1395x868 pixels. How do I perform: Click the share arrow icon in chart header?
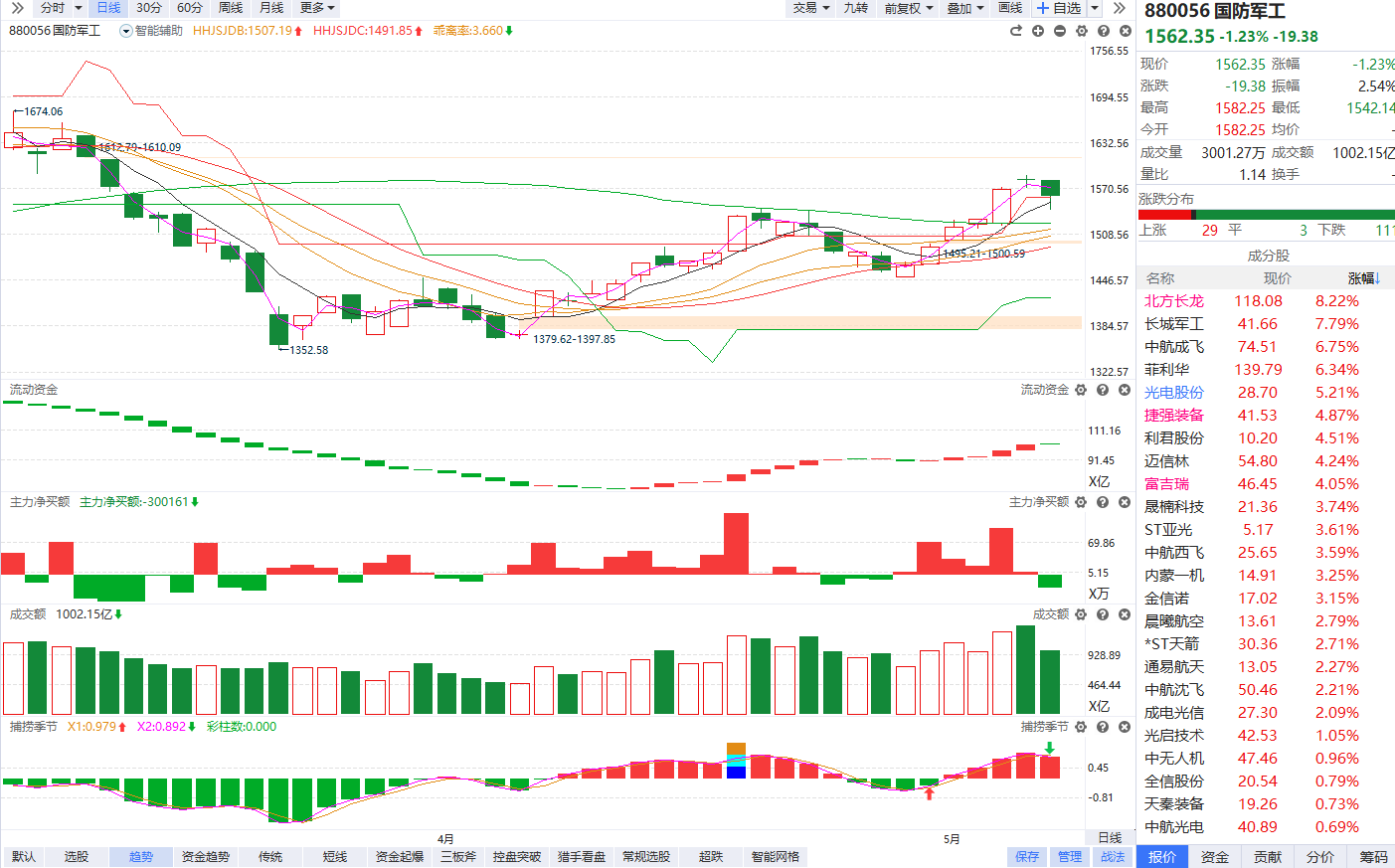click(1016, 31)
